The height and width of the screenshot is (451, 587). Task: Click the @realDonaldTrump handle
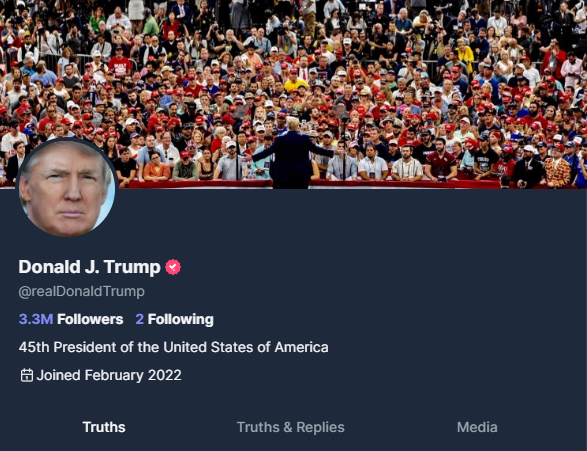point(81,292)
